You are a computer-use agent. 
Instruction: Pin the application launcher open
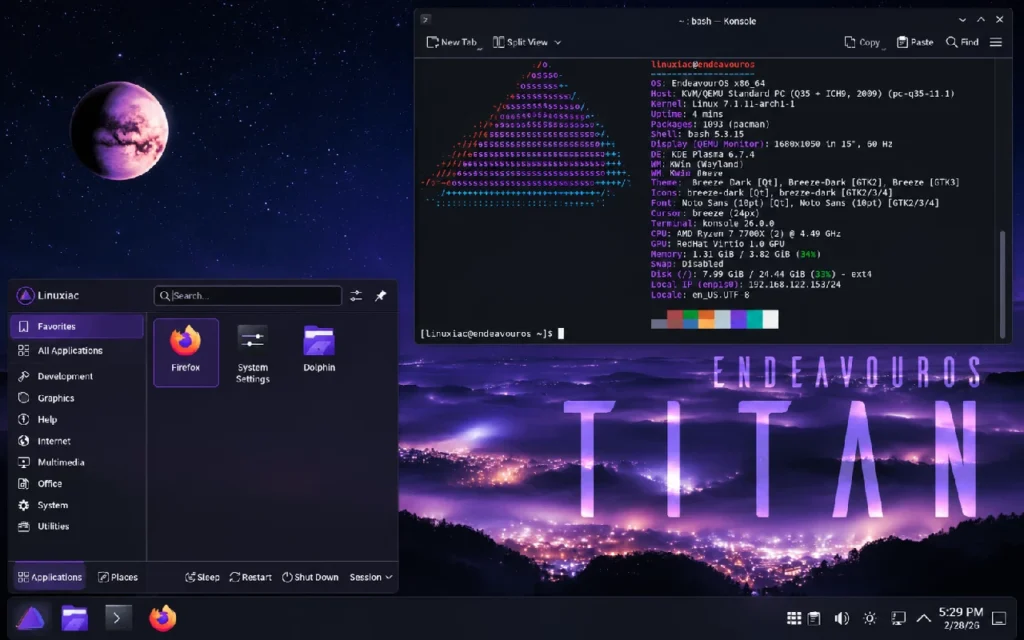click(381, 296)
